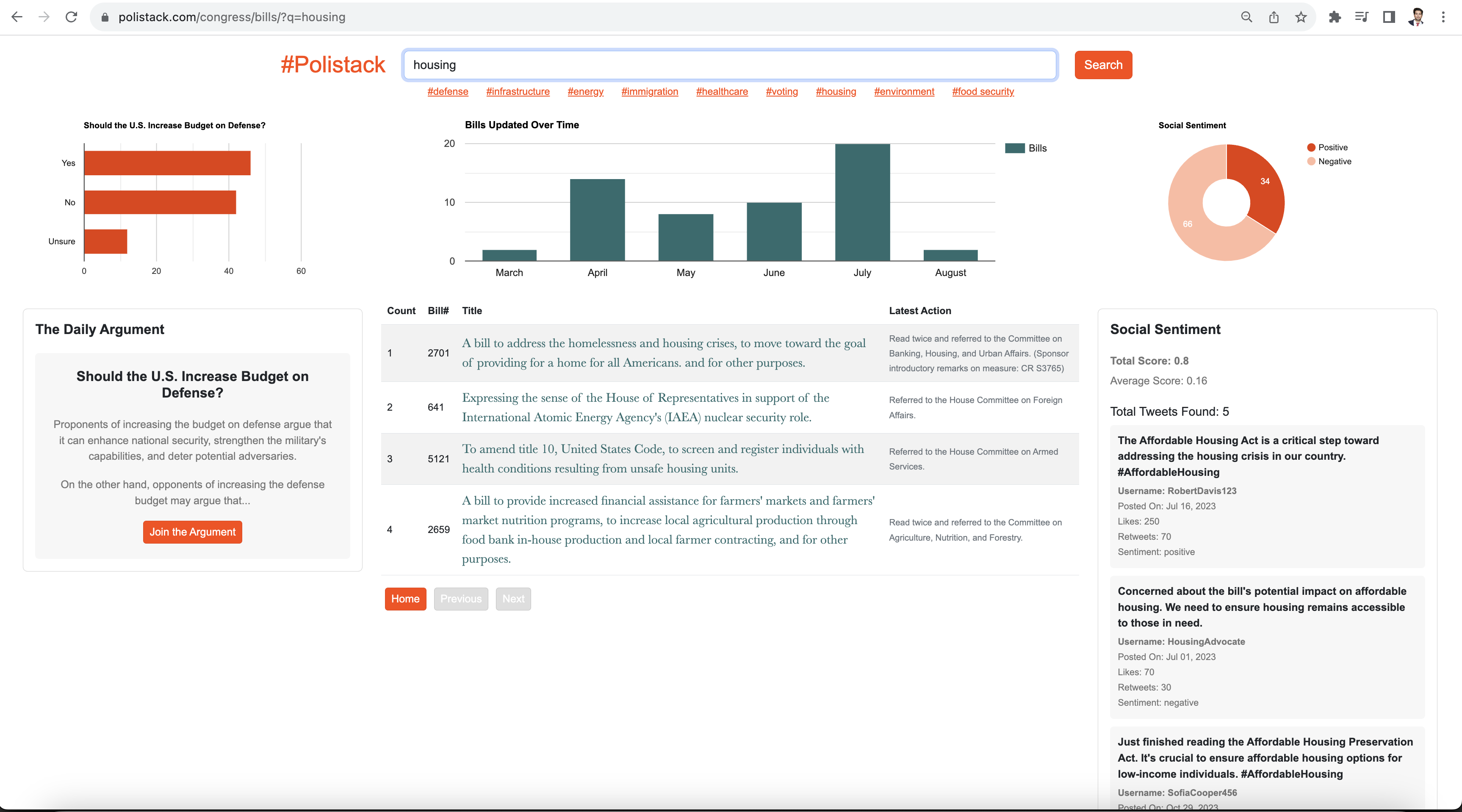Click tweet by Username SofiaCooper456
1462x812 pixels.
pos(1267,767)
